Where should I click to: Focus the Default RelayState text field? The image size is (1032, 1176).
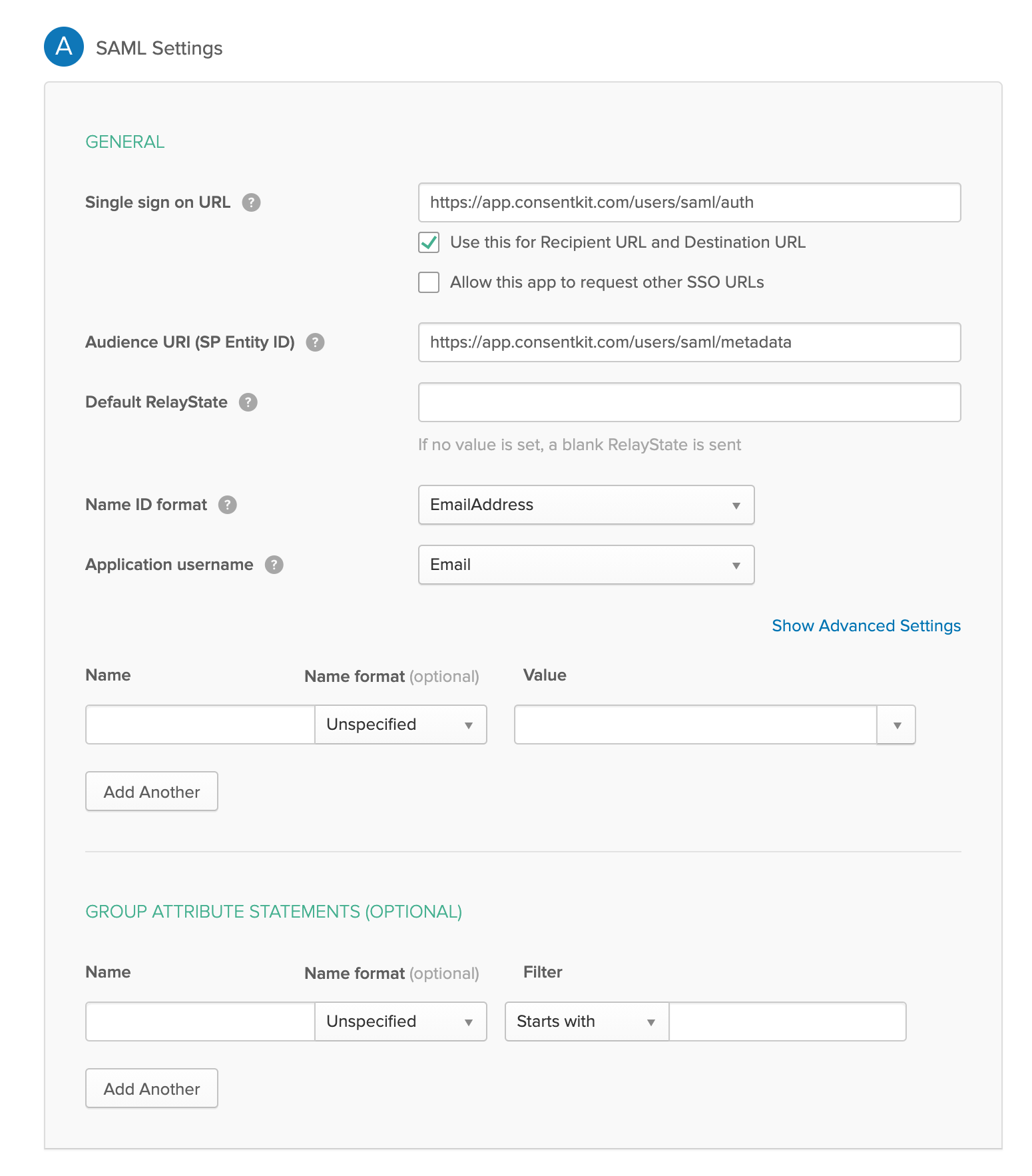click(689, 402)
